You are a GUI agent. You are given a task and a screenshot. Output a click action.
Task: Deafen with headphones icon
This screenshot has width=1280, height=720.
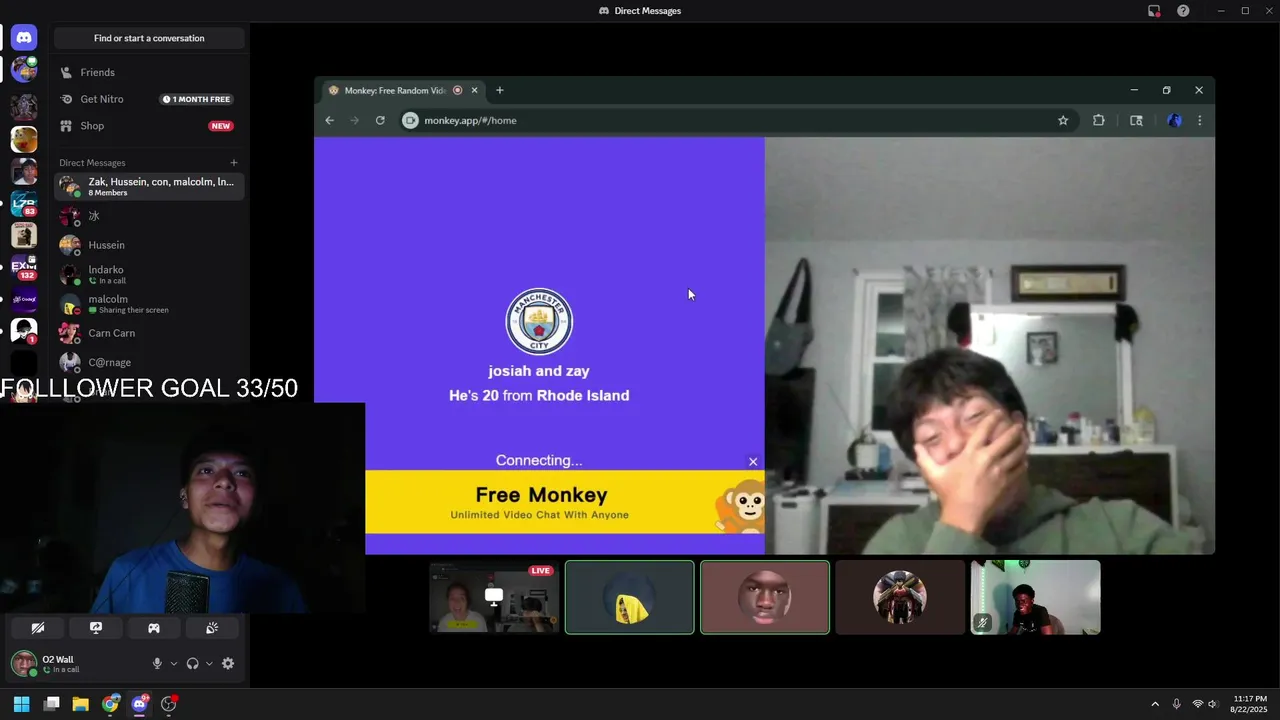(192, 663)
